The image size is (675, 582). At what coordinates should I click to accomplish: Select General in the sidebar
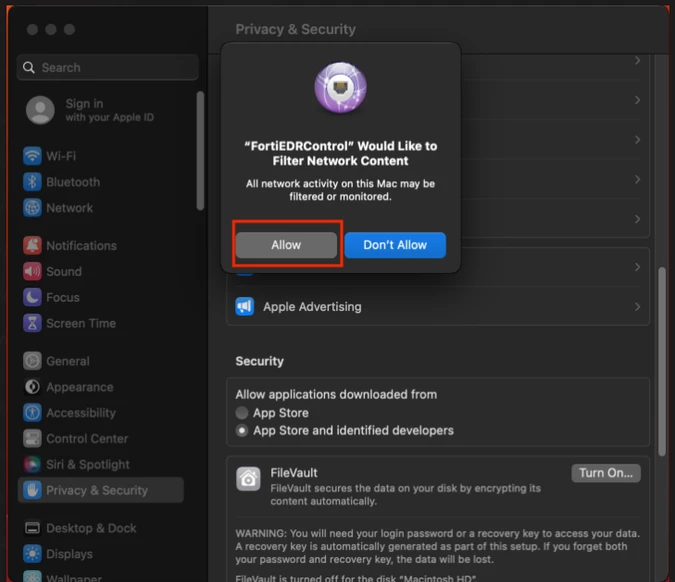click(68, 361)
